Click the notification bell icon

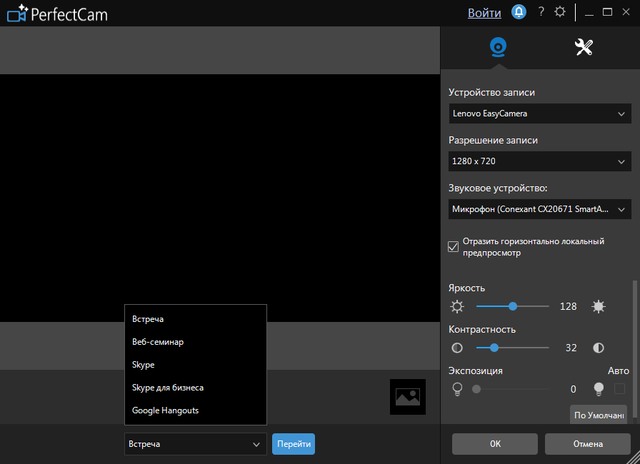518,13
